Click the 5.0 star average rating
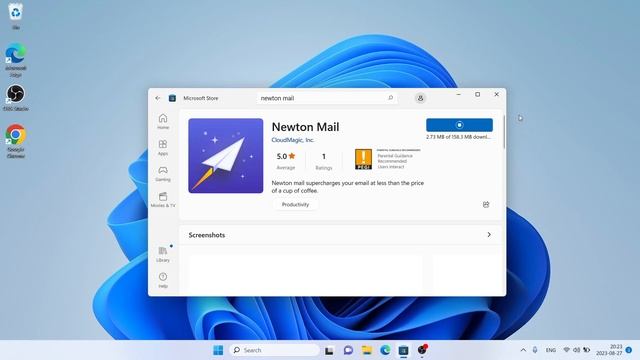This screenshot has width=640, height=360. (286, 161)
